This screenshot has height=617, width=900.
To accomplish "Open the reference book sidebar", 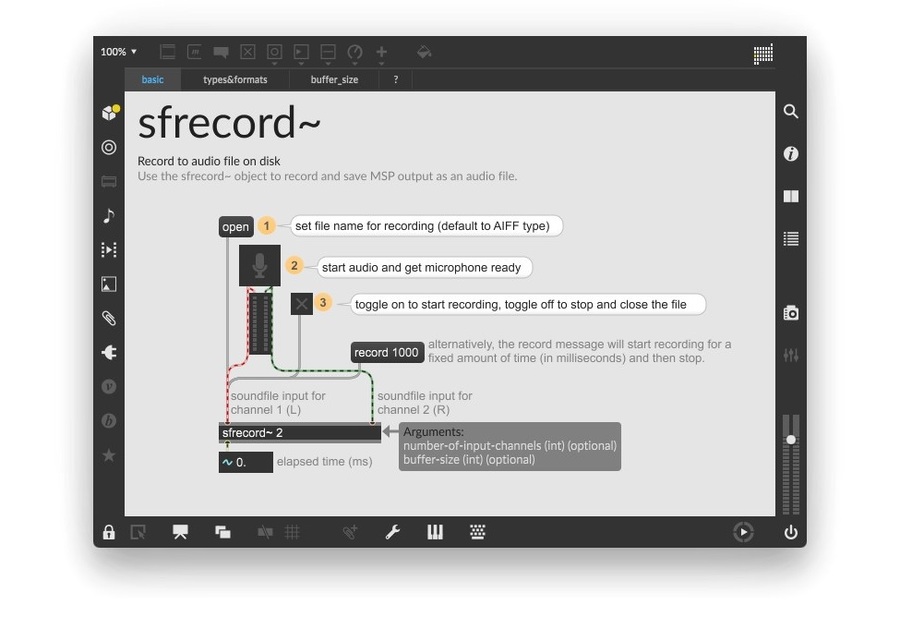I will (791, 196).
